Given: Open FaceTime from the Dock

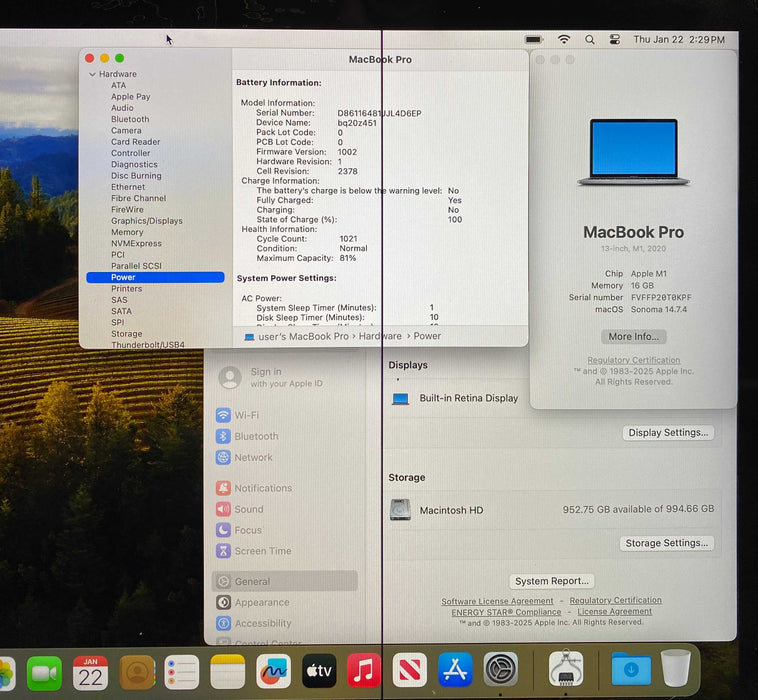Looking at the screenshot, I should [x=44, y=673].
